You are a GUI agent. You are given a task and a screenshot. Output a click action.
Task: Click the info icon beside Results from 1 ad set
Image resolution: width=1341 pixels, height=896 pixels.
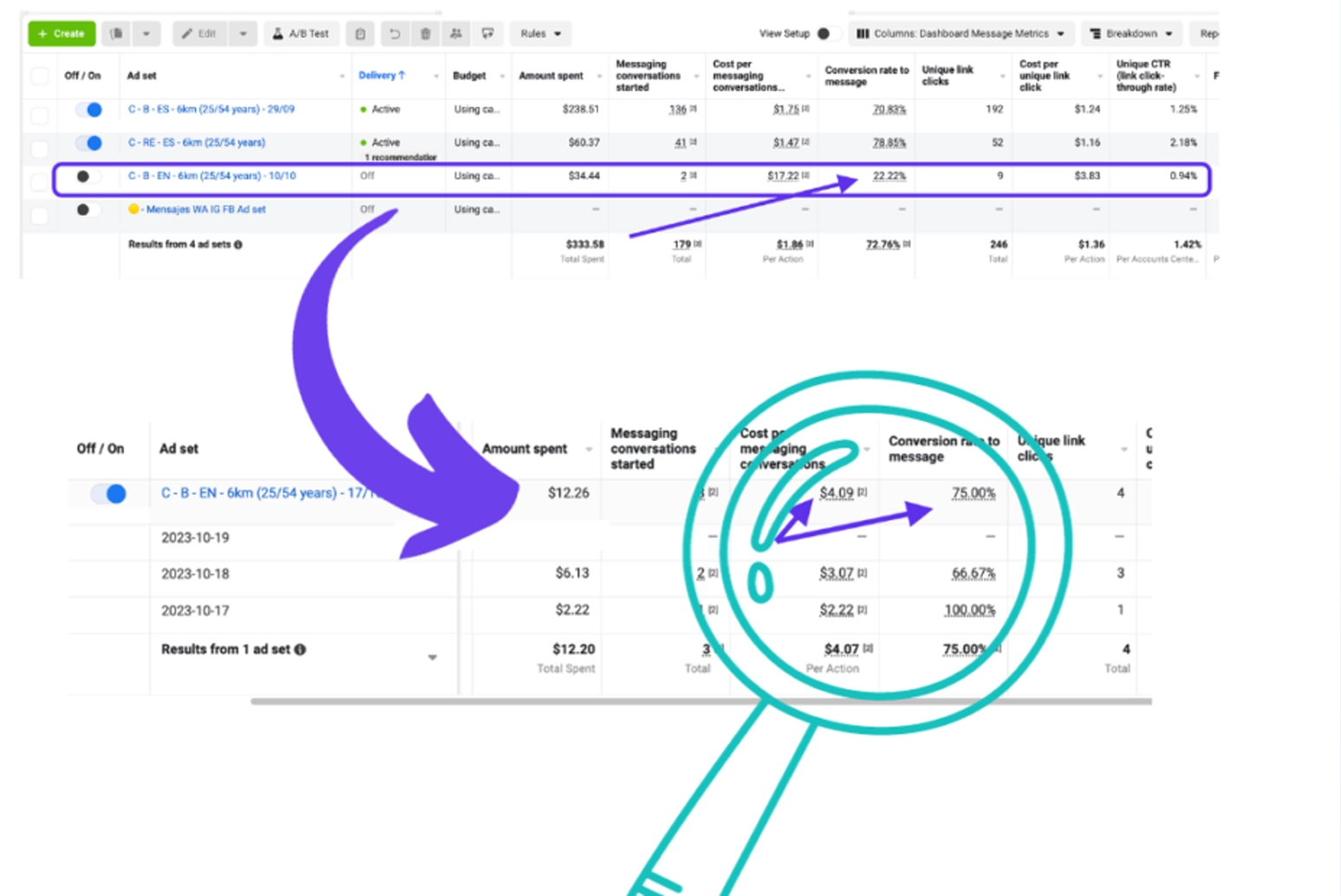pos(300,649)
